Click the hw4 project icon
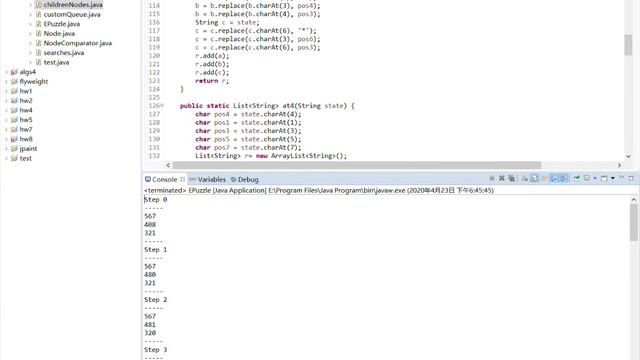640x360 pixels. pos(14,110)
